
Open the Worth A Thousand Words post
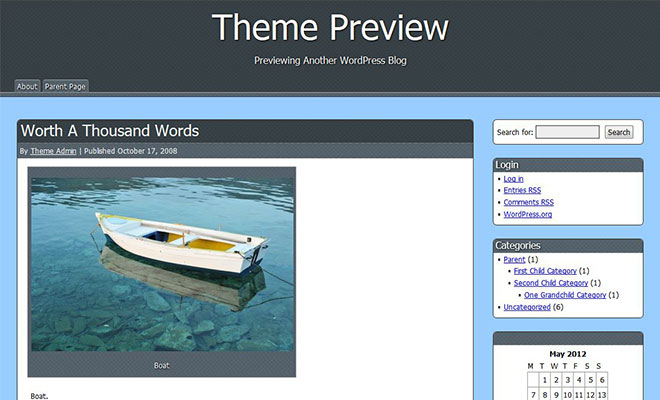110,131
